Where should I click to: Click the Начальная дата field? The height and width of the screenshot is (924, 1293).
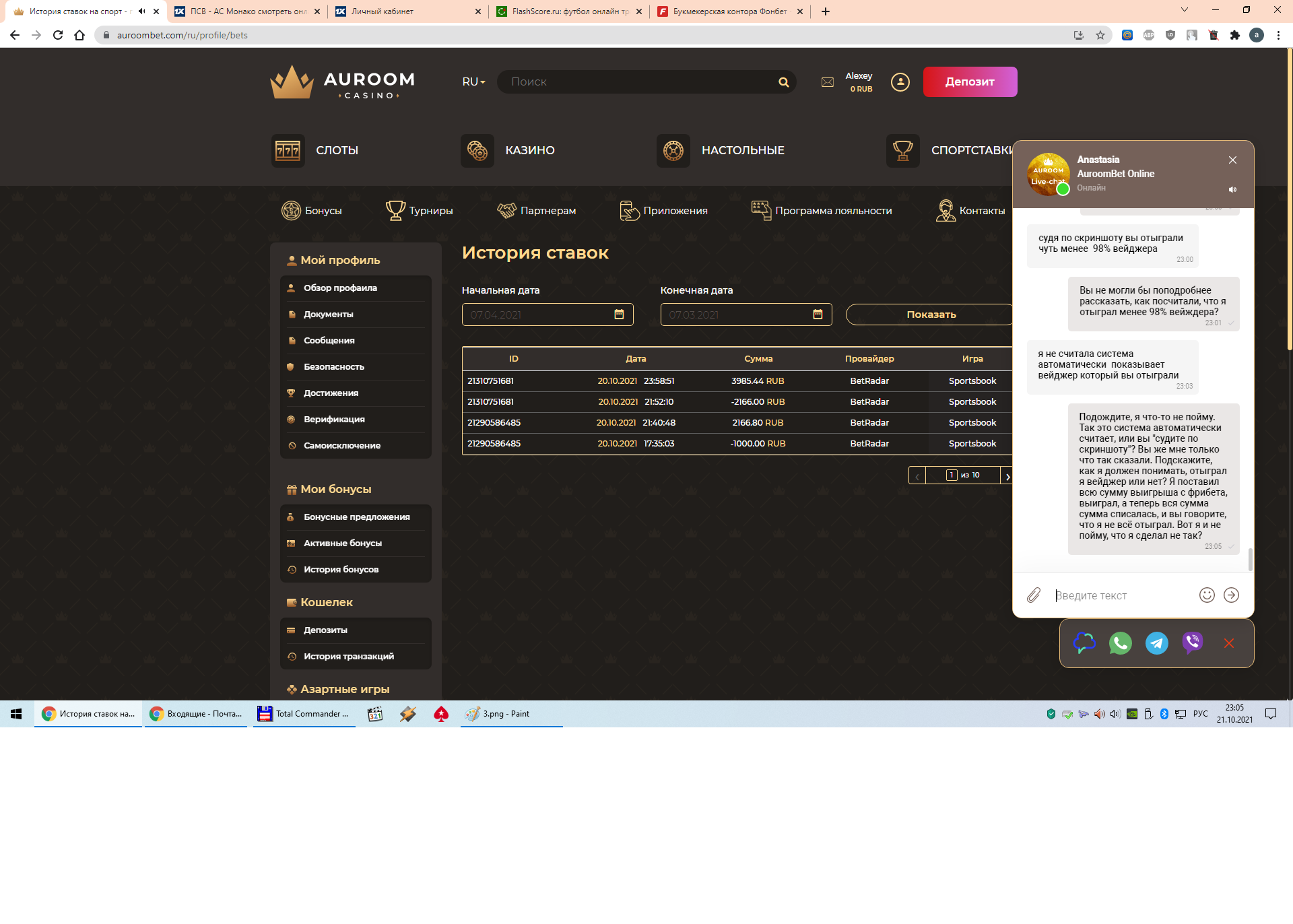[548, 315]
